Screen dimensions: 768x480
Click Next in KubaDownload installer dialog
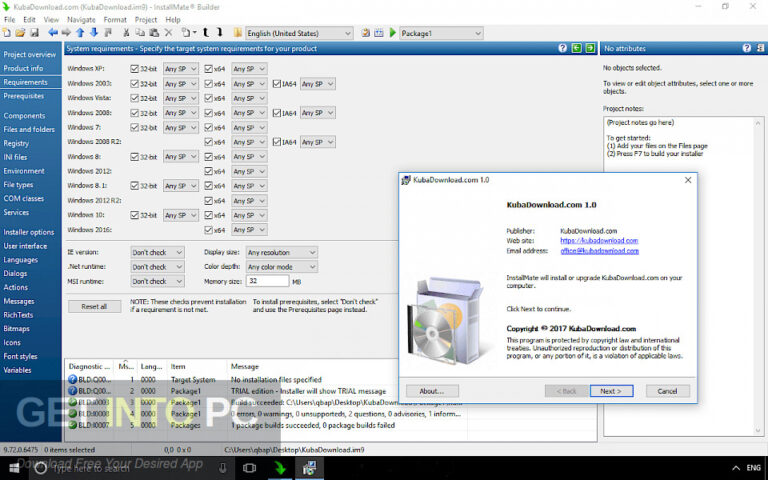tap(611, 391)
